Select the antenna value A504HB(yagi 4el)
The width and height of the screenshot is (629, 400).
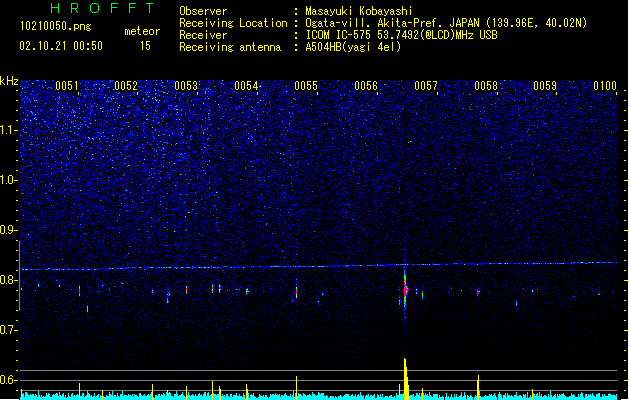(353, 47)
